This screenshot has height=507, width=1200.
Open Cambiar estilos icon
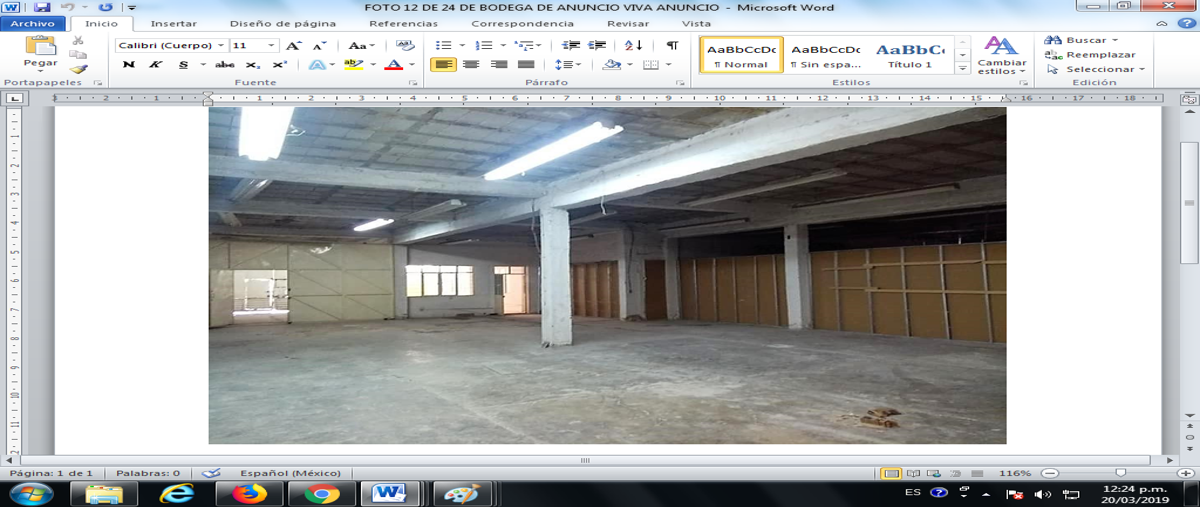1001,55
